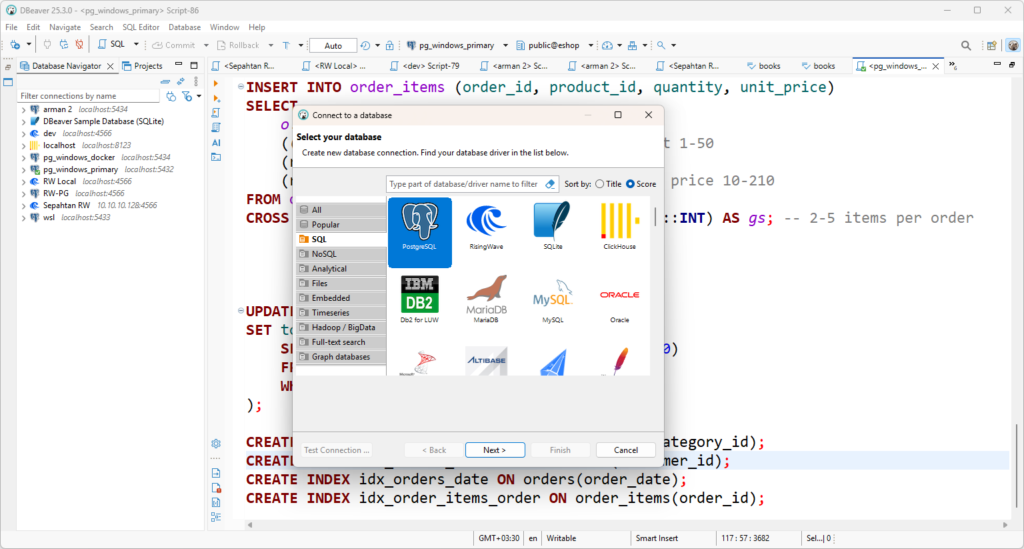Screen dimensions: 1024x549
Task: Open the global search magnifier icon
Action: pyautogui.click(x=965, y=45)
